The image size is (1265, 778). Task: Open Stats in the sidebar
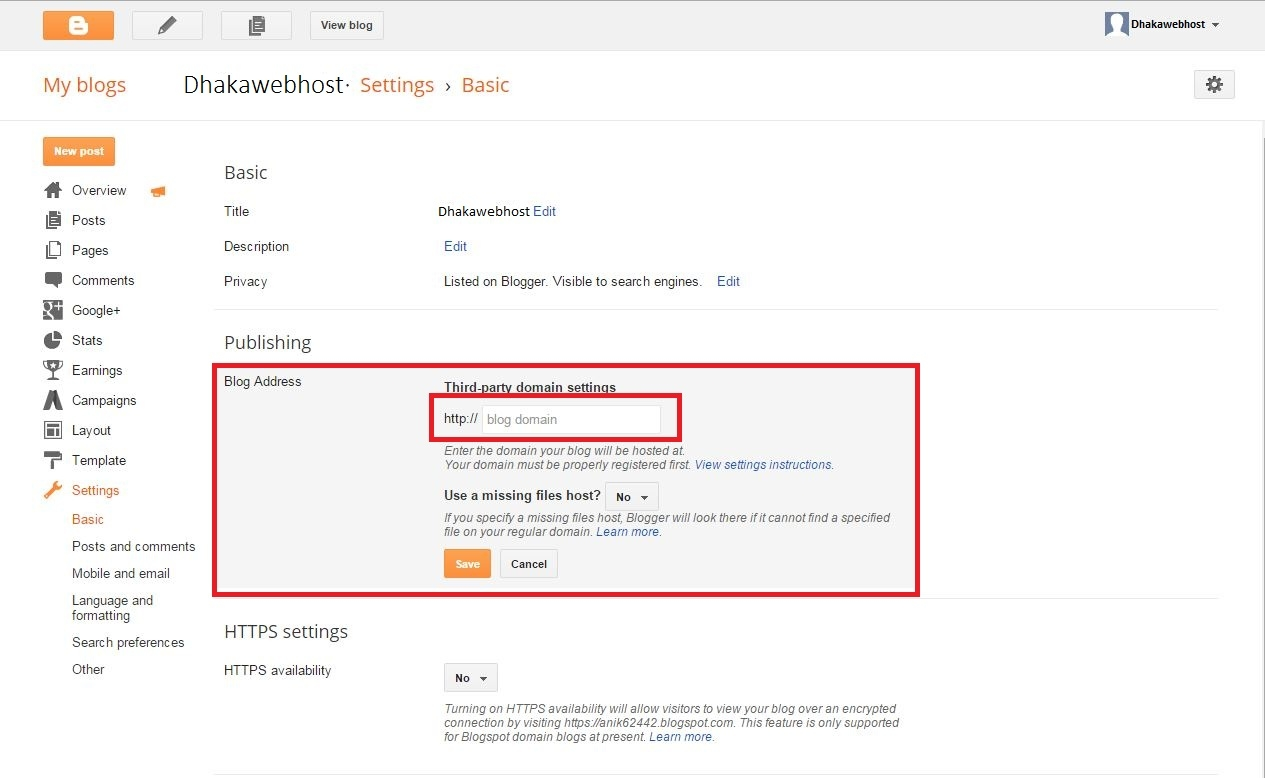point(87,340)
